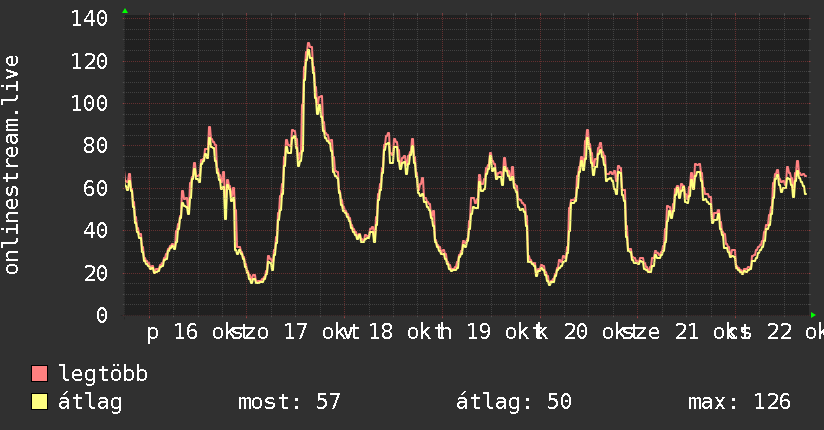Click the green arrow at y-axis top
Viewport: 824px width, 430px height.
(x=125, y=11)
